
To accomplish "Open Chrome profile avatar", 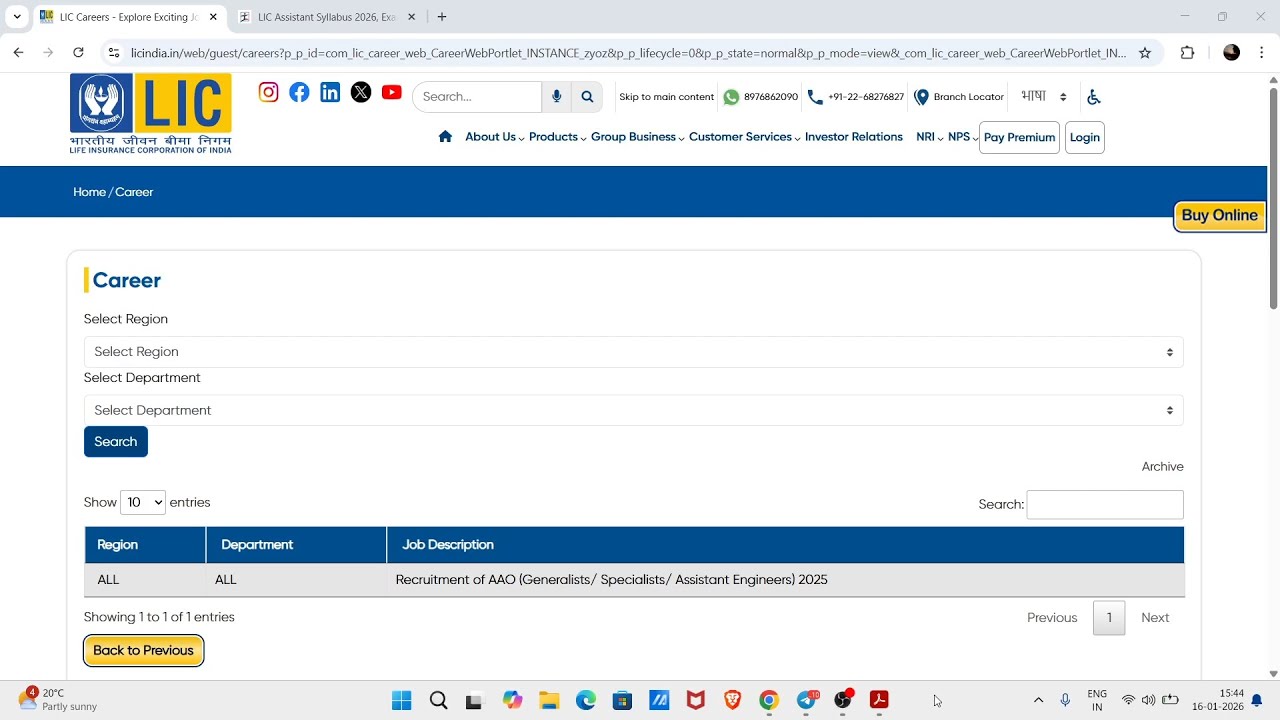I will tap(1232, 53).
